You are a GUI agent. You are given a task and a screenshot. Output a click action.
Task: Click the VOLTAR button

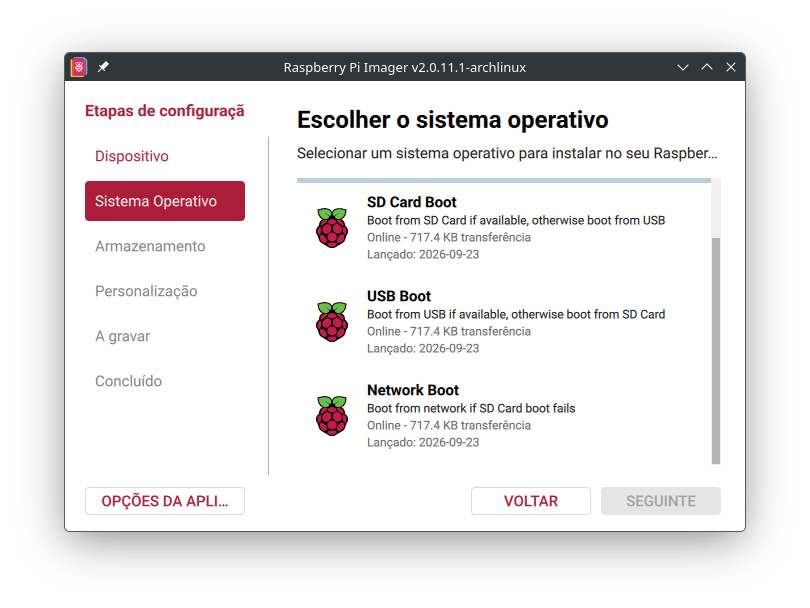[x=531, y=501]
